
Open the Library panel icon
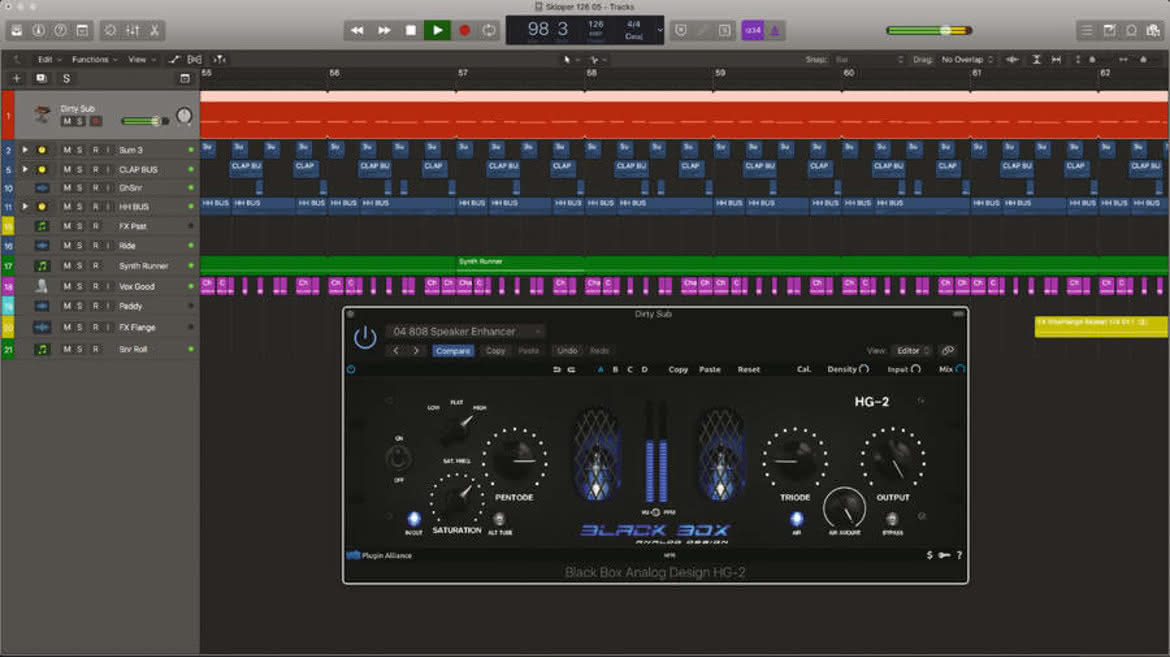point(16,31)
